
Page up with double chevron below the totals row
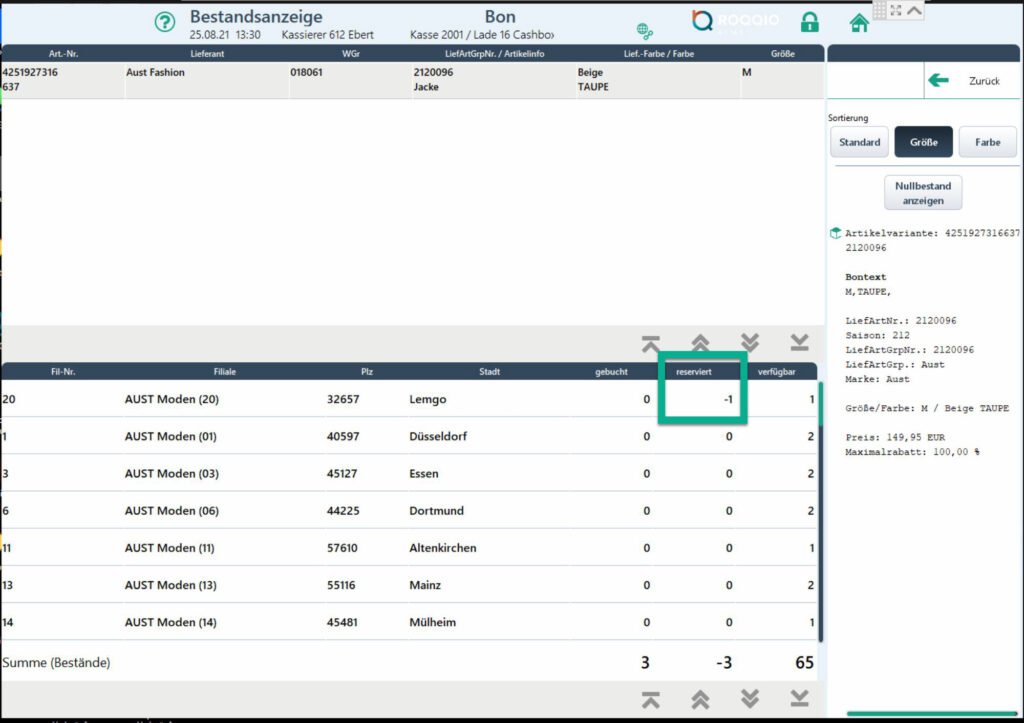pyautogui.click(x=701, y=699)
